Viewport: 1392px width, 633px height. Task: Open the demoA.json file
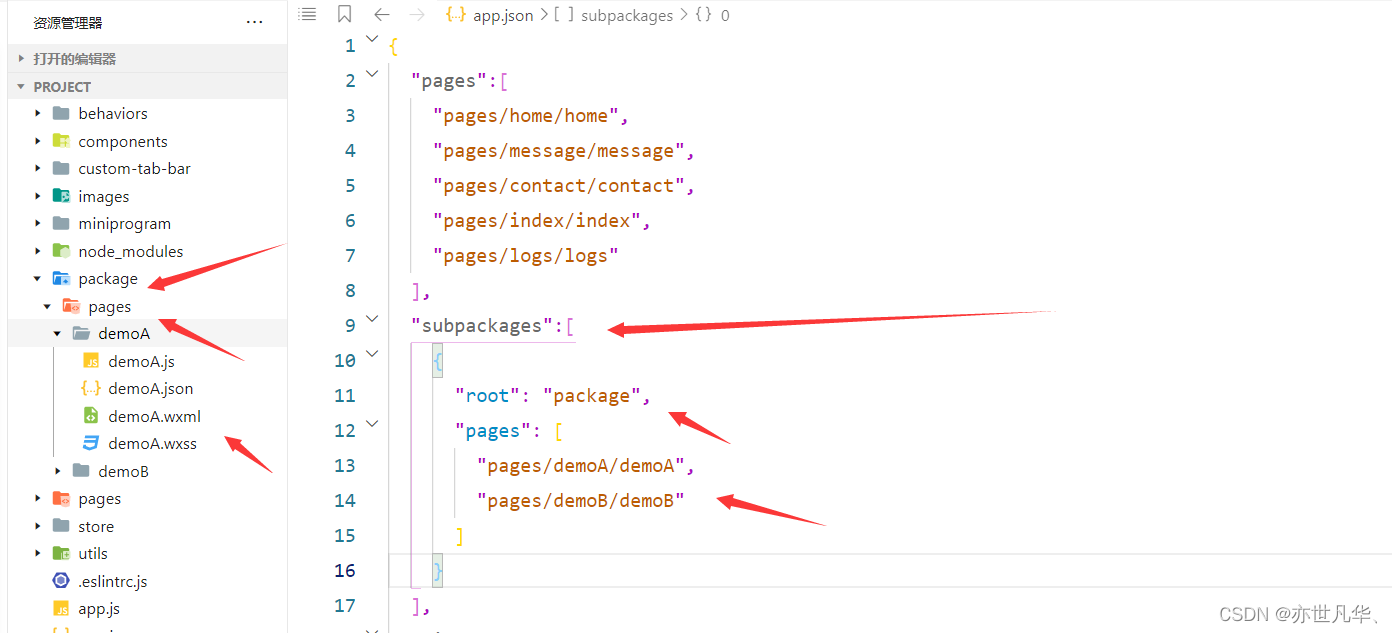(151, 388)
